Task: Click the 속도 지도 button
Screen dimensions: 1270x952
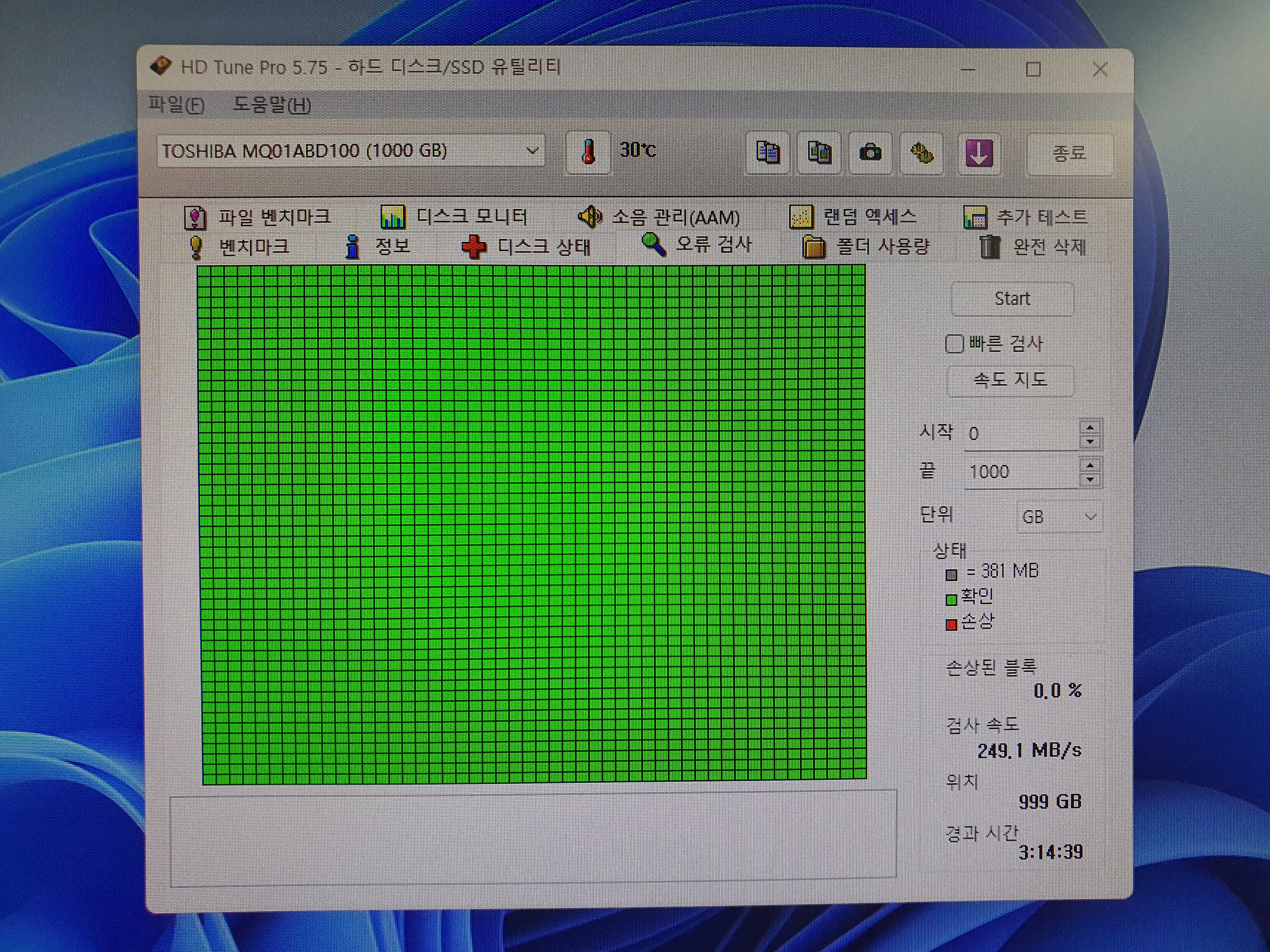Action: (1010, 380)
